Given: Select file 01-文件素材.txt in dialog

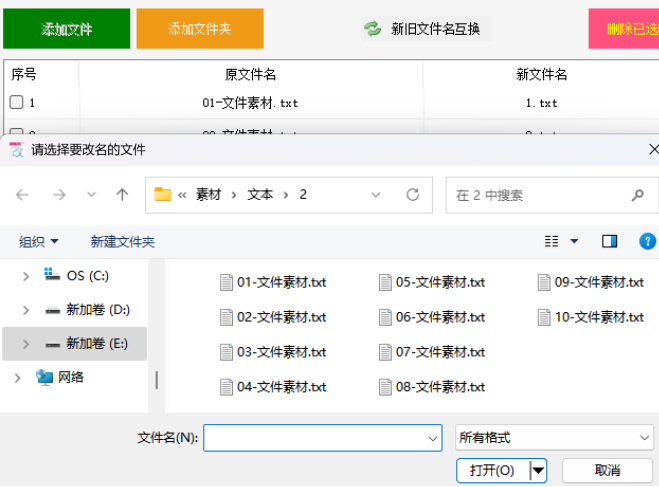Looking at the screenshot, I should tap(273, 282).
